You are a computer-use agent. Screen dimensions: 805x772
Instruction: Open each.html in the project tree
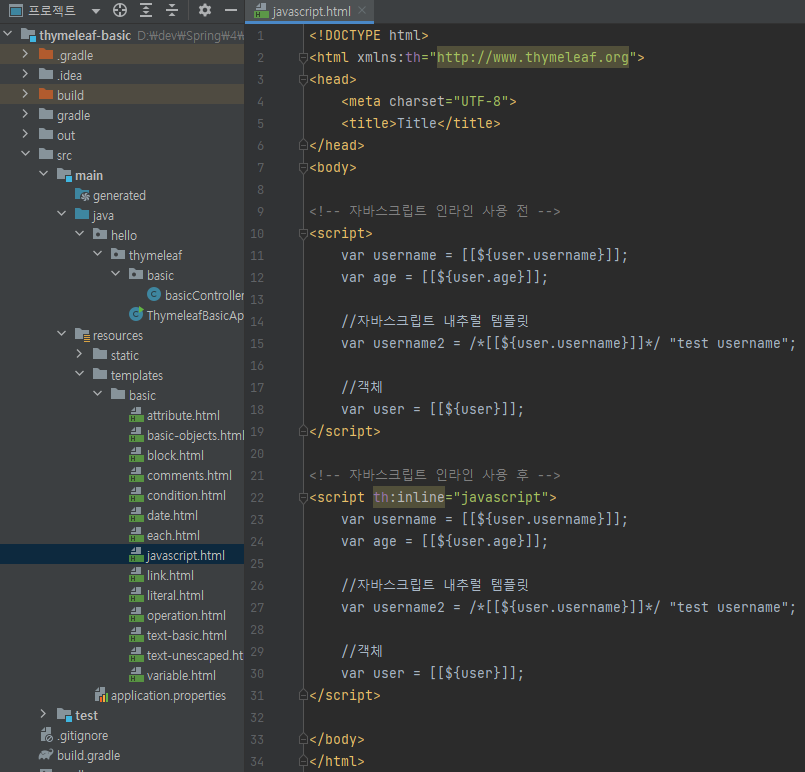click(173, 535)
